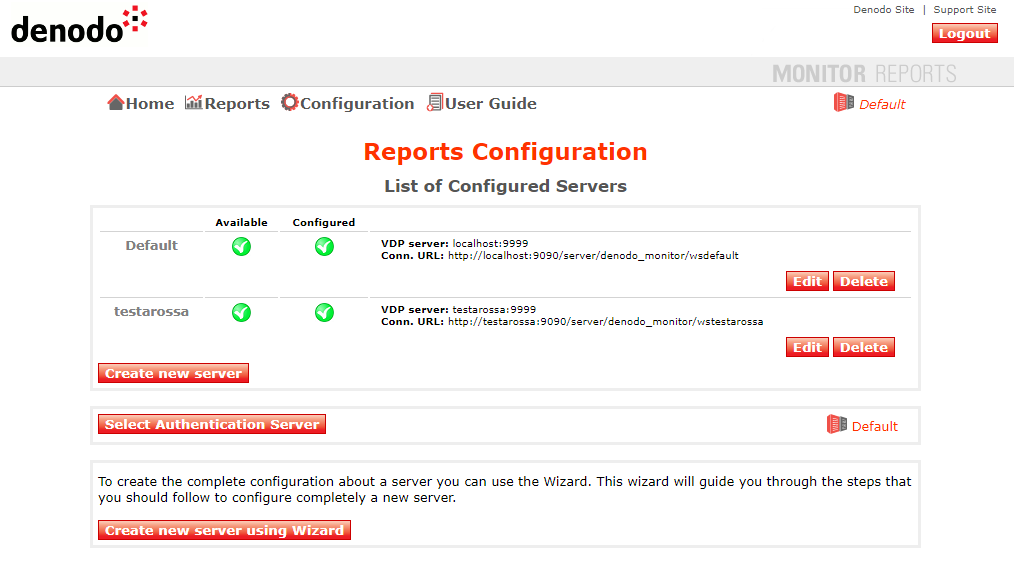Click the Available column header
1014x565 pixels.
tap(241, 222)
